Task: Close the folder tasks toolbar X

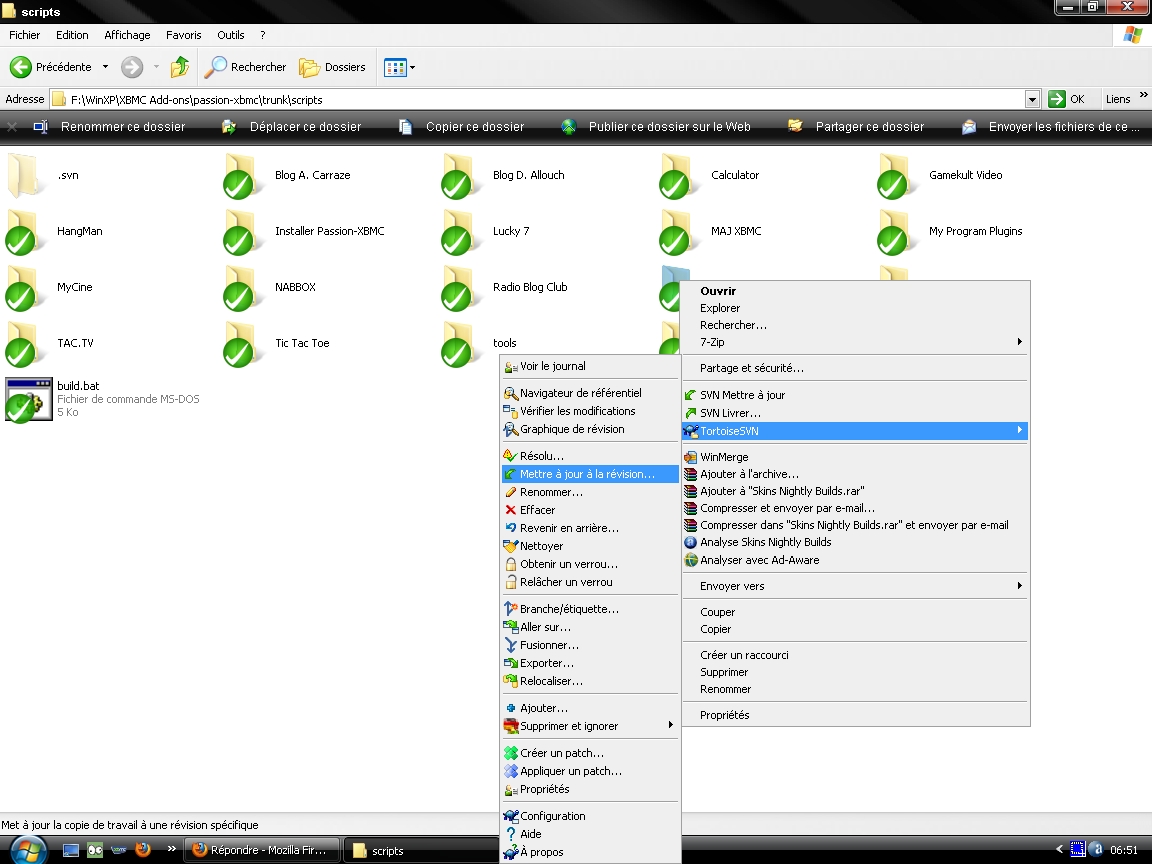Action: (x=12, y=127)
